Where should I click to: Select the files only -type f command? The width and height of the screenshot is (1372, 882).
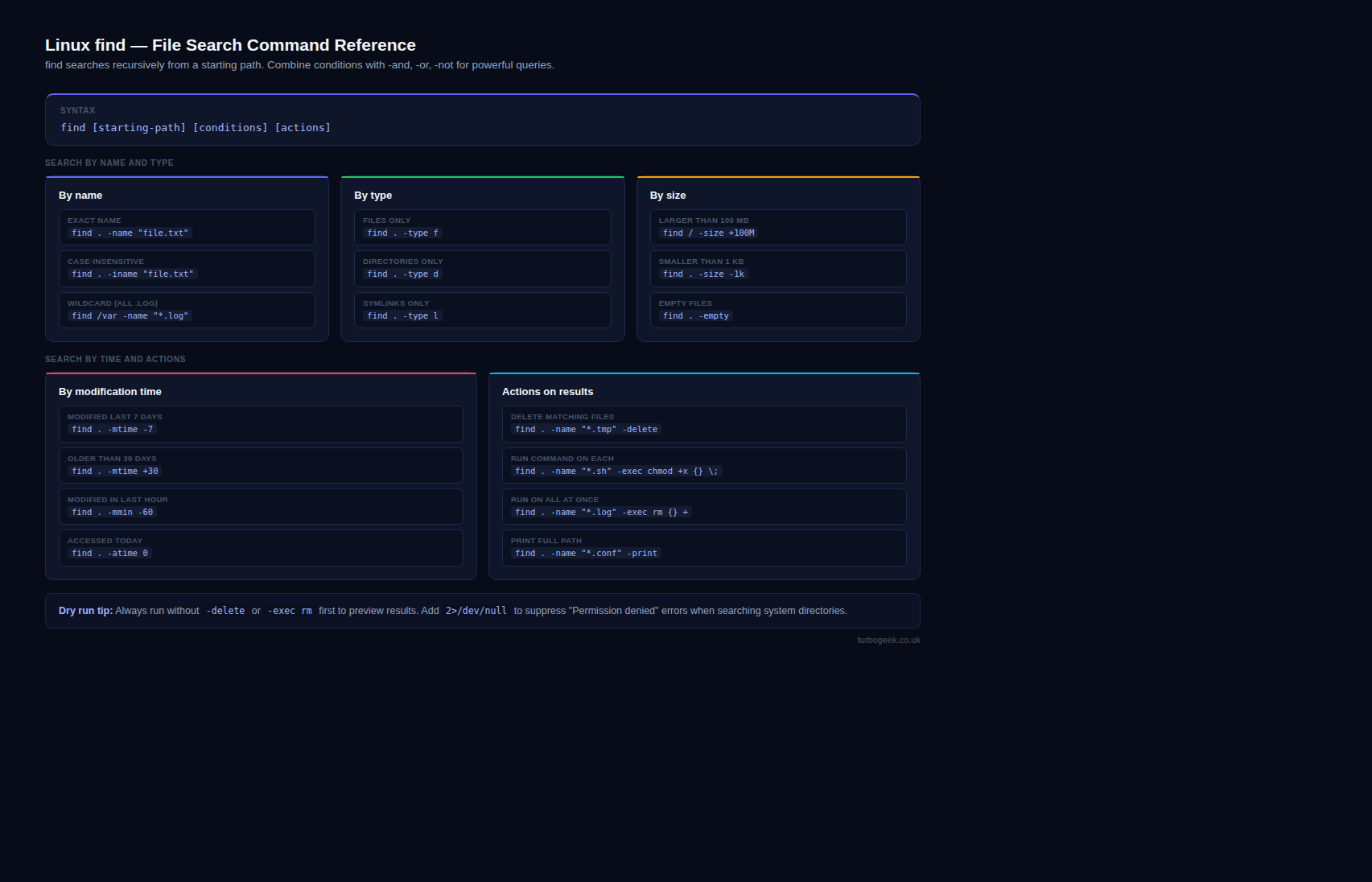pos(402,233)
